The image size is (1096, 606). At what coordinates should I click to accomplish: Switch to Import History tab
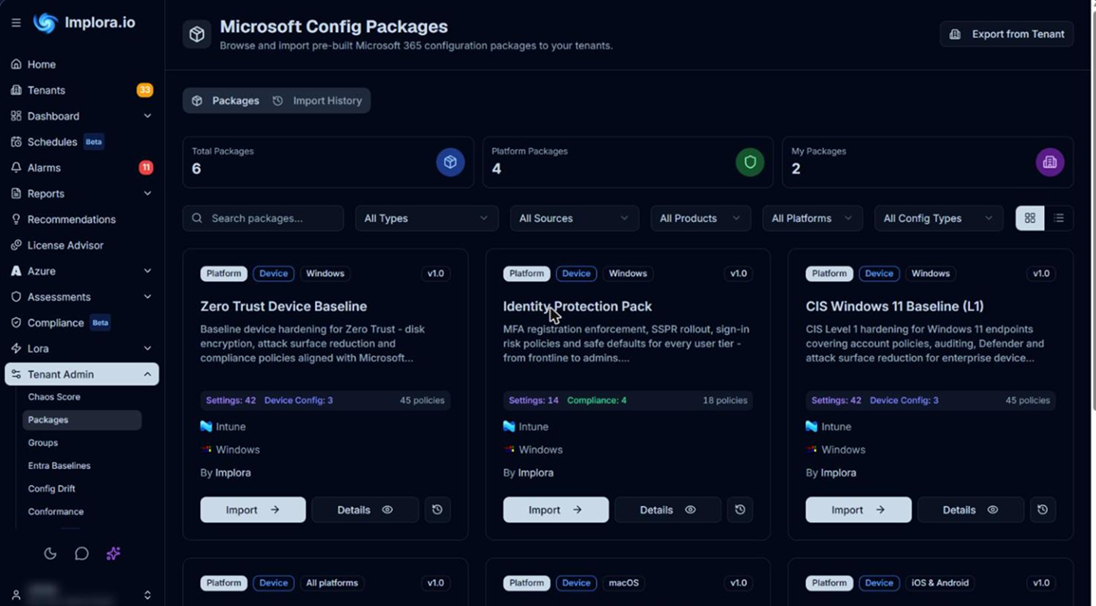(x=317, y=101)
